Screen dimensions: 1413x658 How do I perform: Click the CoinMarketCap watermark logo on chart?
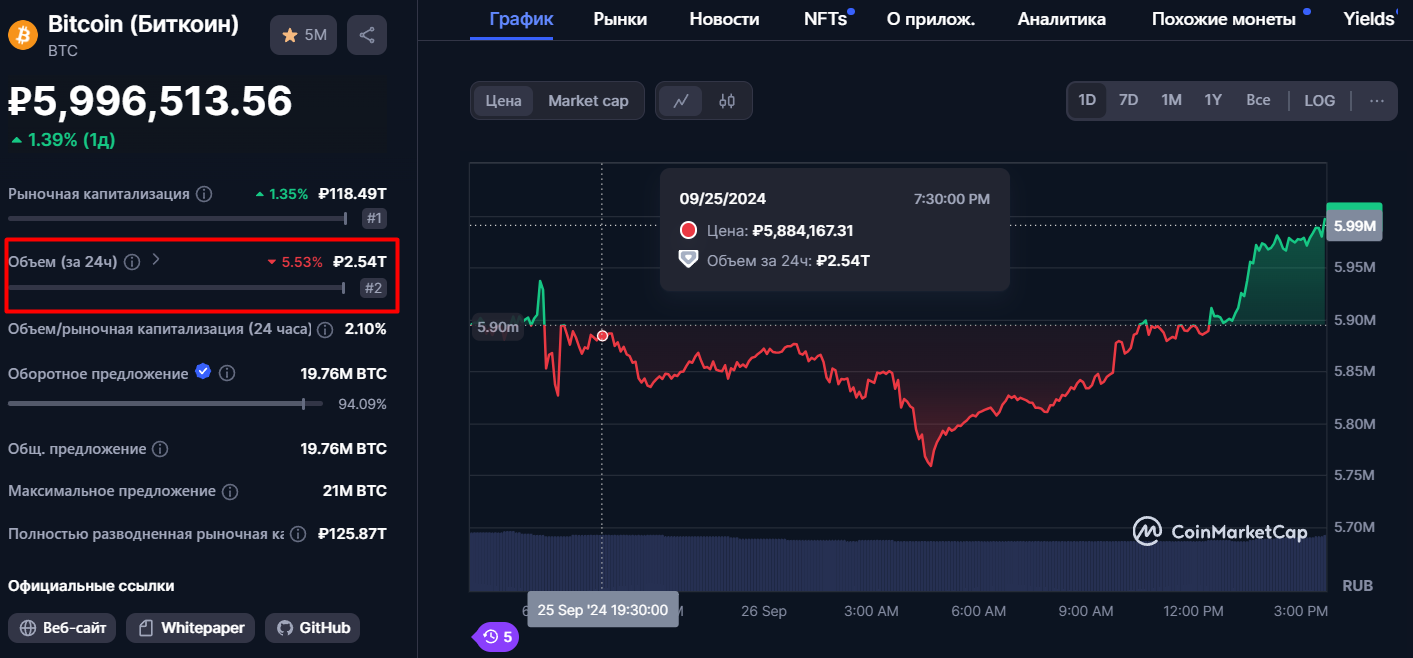(1220, 532)
